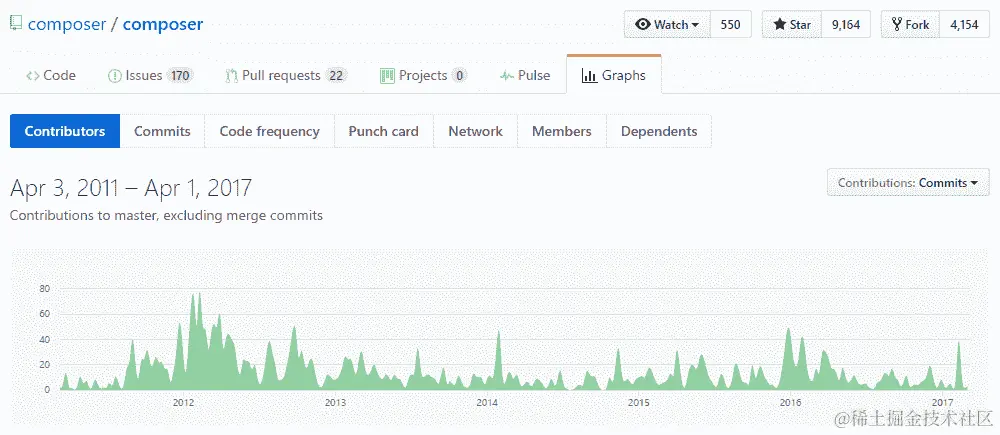Click the 2015 label on the graph axis

638,403
